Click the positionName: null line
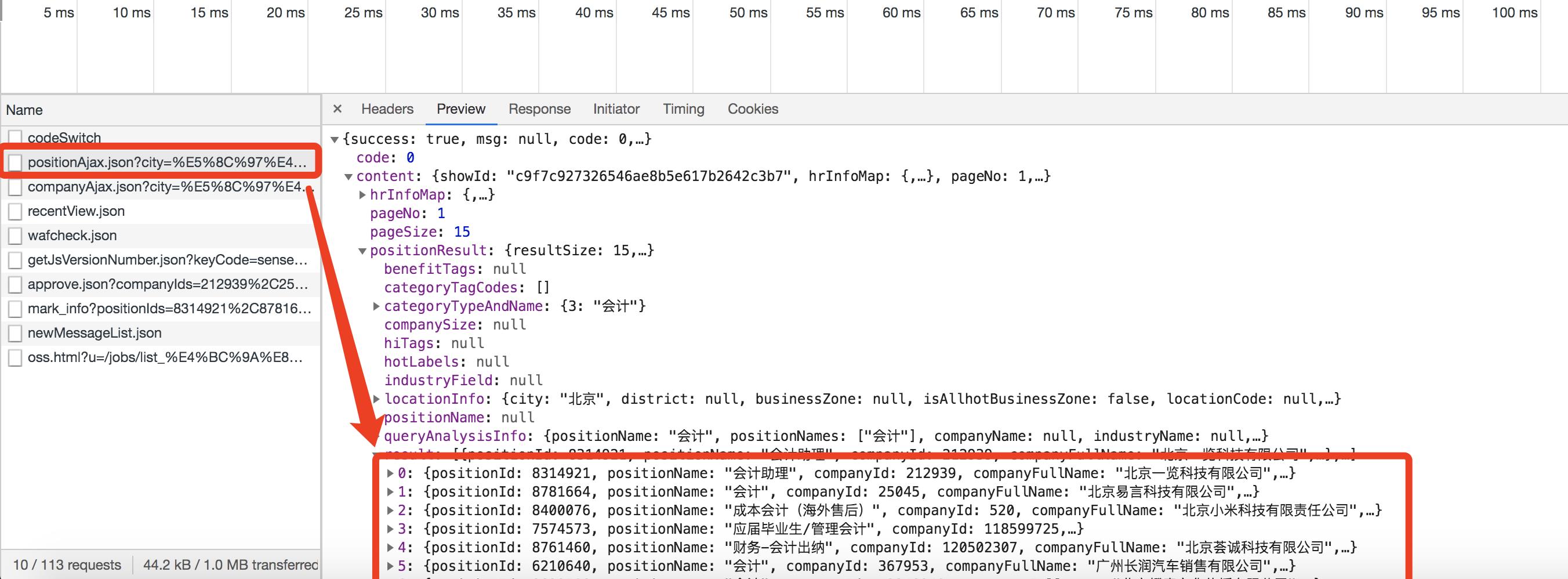This screenshot has height=579, width=1568. [459, 418]
